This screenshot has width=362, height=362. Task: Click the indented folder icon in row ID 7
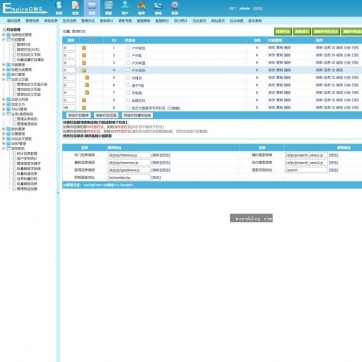point(87,93)
